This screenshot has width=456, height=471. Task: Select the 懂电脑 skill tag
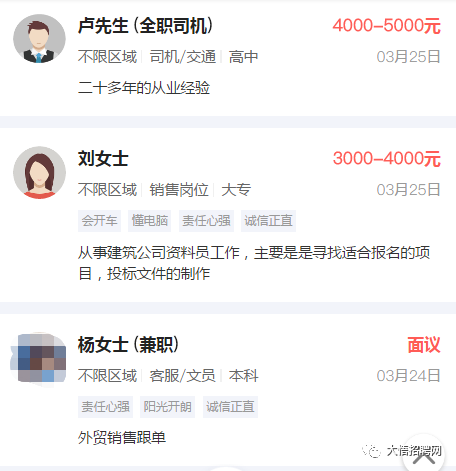[x=149, y=221]
